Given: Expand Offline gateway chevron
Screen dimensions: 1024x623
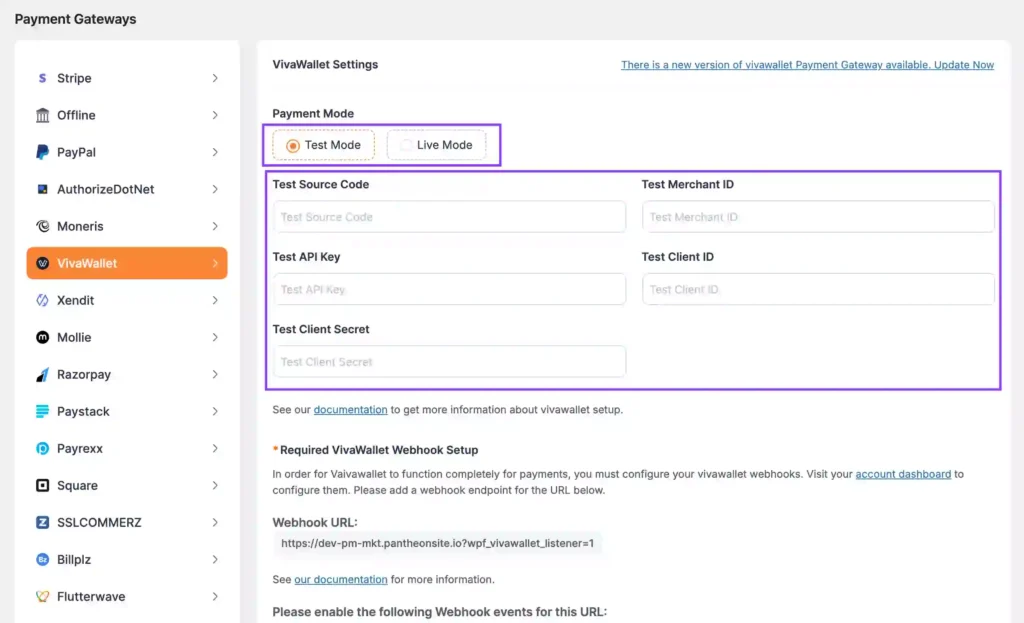Looking at the screenshot, I should coord(215,115).
